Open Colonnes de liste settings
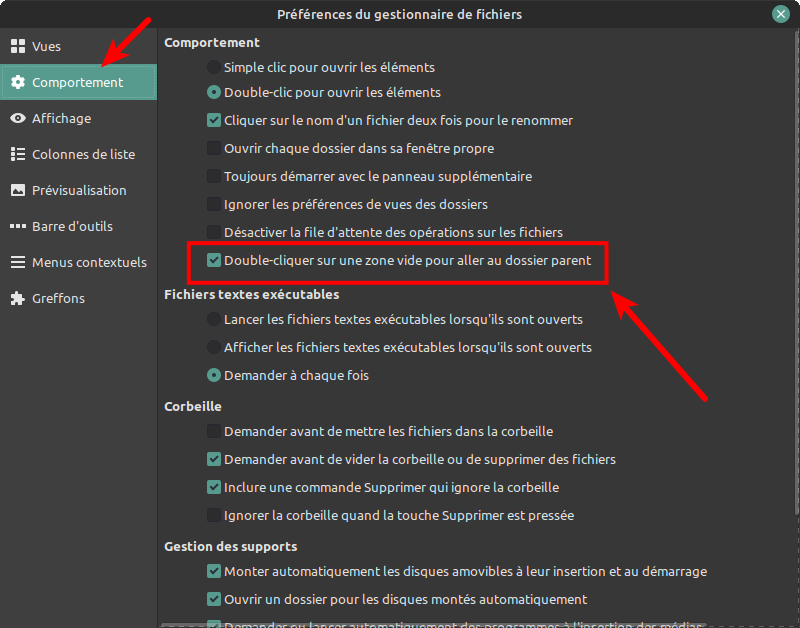Screen dimensions: 800x628 84,154
